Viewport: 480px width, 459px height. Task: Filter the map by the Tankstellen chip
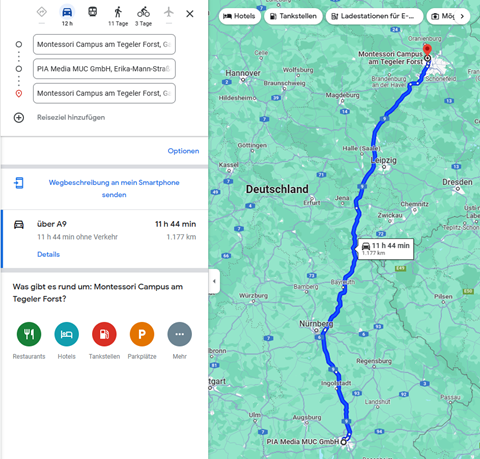click(293, 16)
